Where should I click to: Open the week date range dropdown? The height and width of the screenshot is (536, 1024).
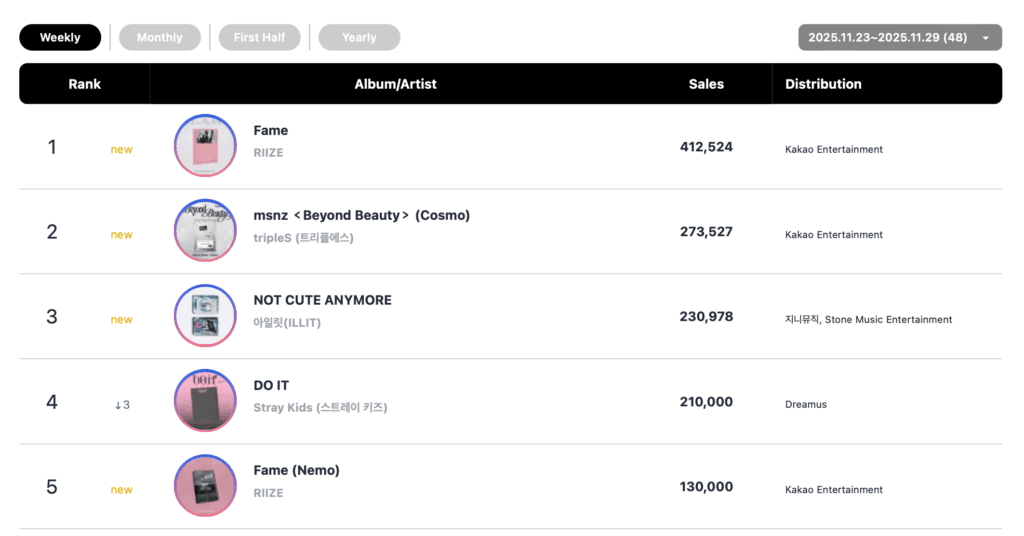(x=887, y=38)
